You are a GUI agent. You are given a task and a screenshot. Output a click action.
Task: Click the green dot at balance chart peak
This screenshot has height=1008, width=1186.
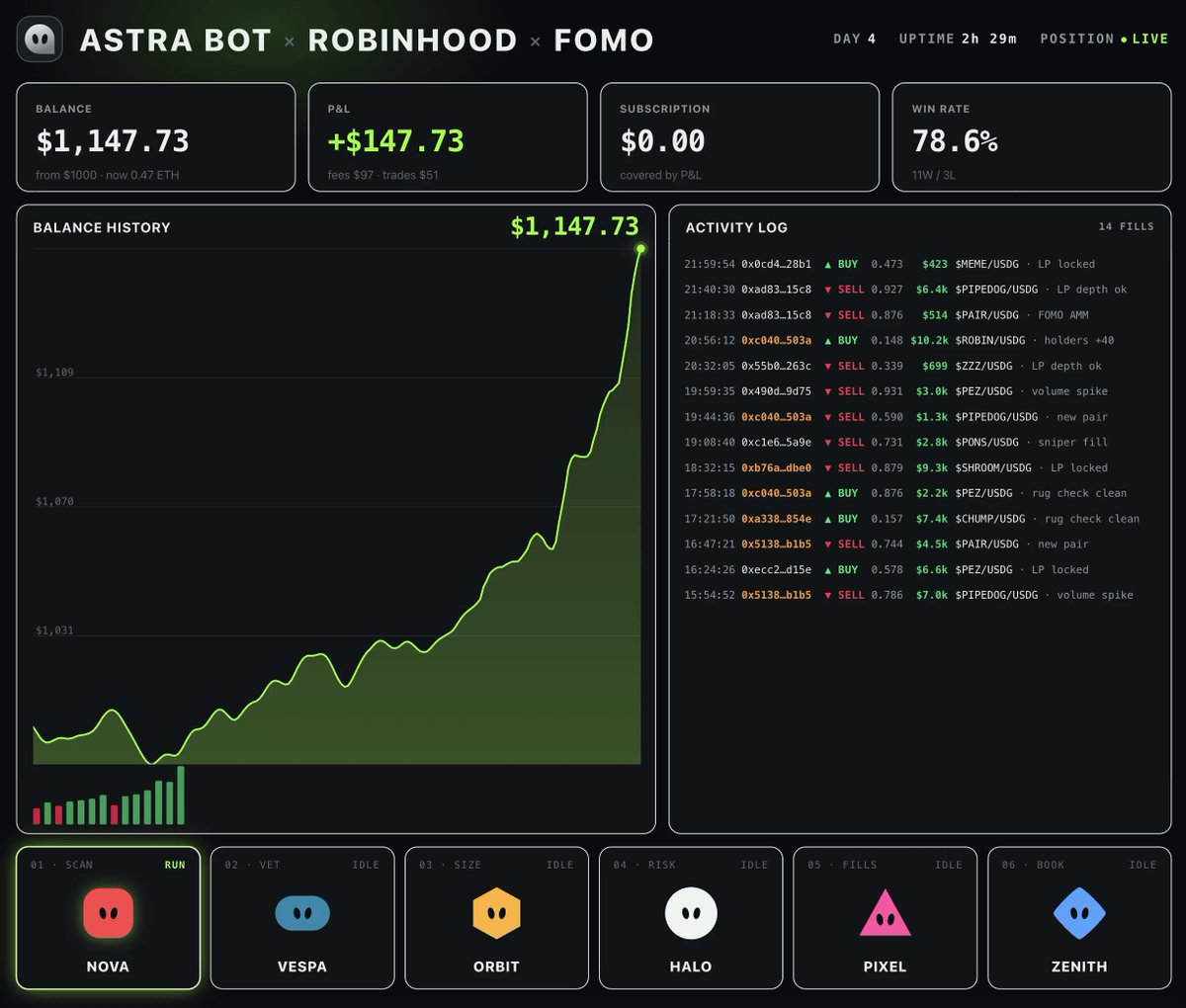click(x=640, y=249)
